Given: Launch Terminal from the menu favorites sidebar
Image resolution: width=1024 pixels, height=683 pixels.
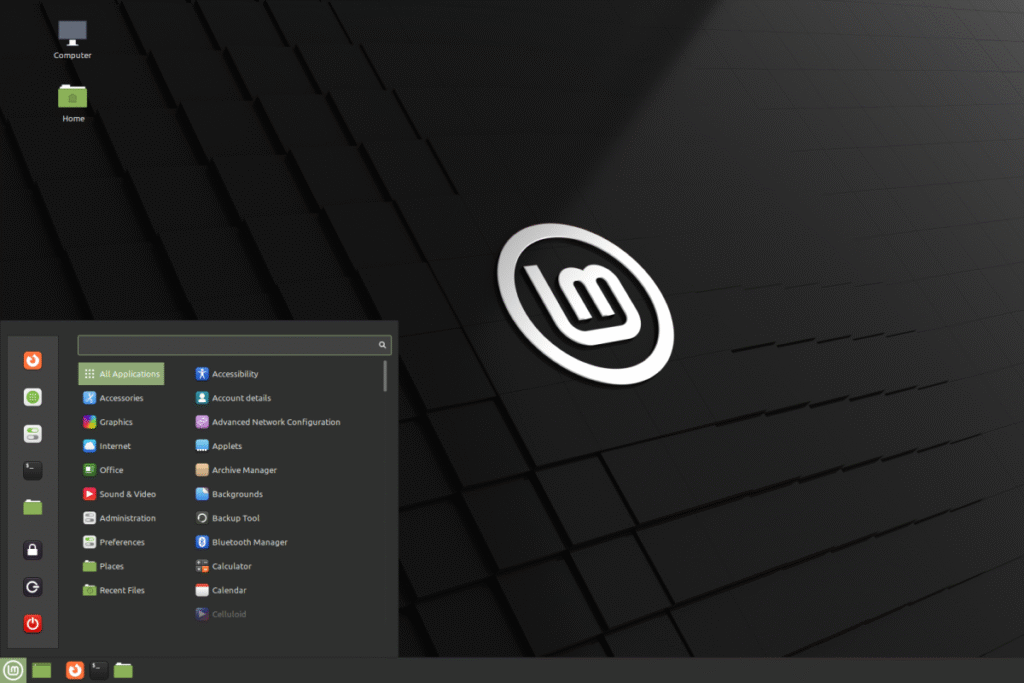Looking at the screenshot, I should pyautogui.click(x=33, y=470).
